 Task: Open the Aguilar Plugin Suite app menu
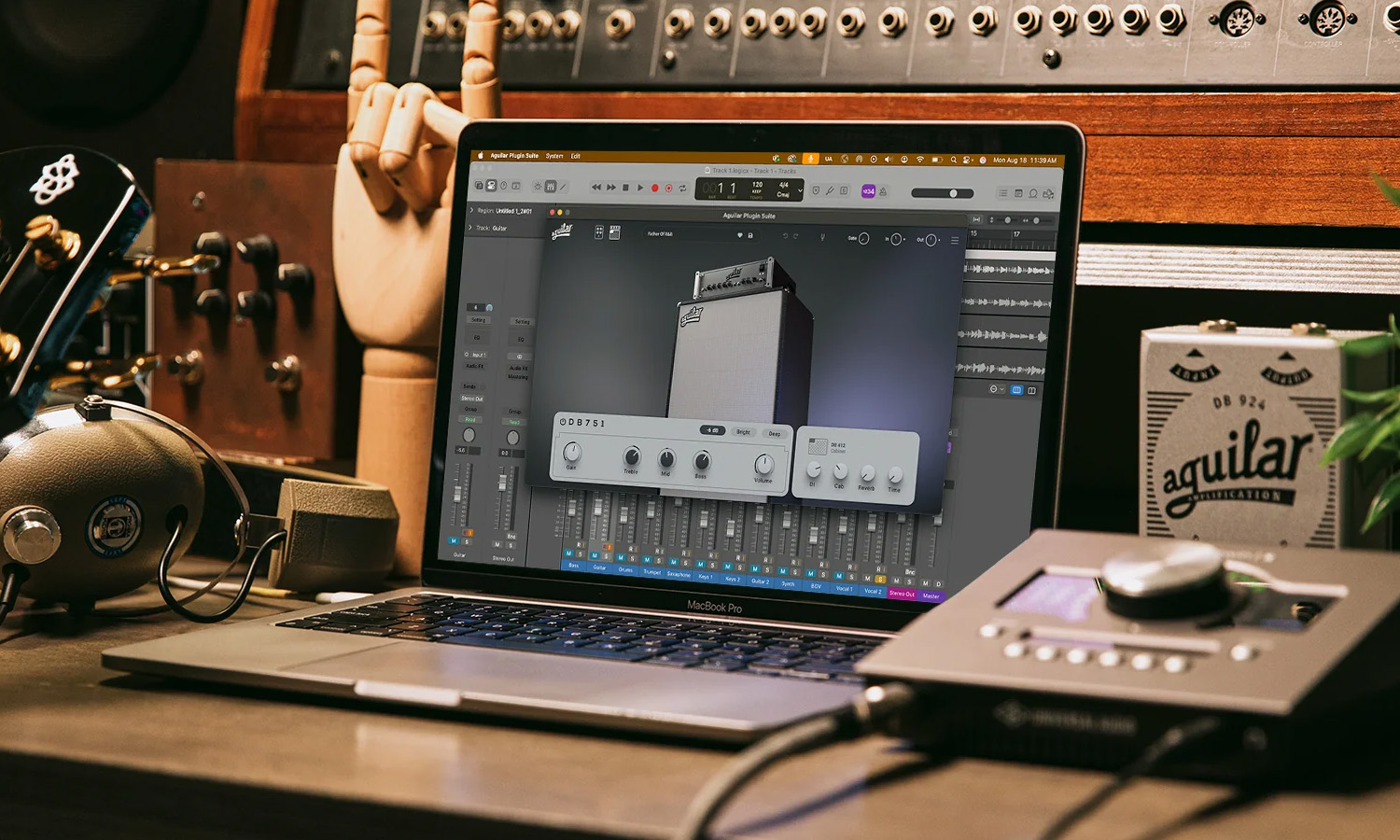514,156
